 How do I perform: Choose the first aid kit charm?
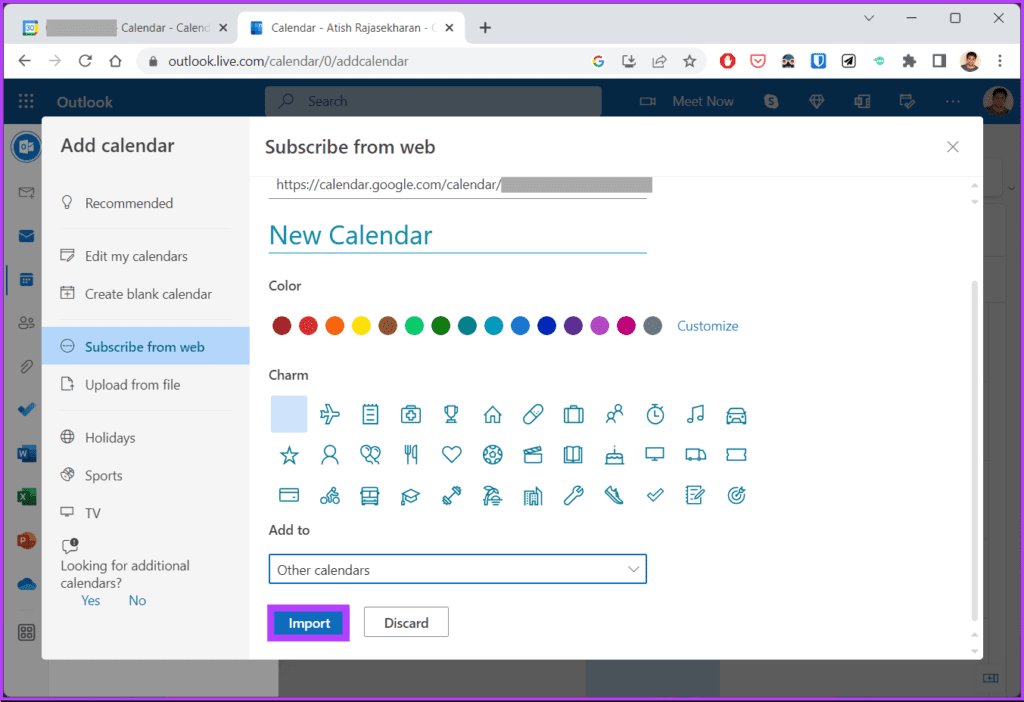click(411, 414)
